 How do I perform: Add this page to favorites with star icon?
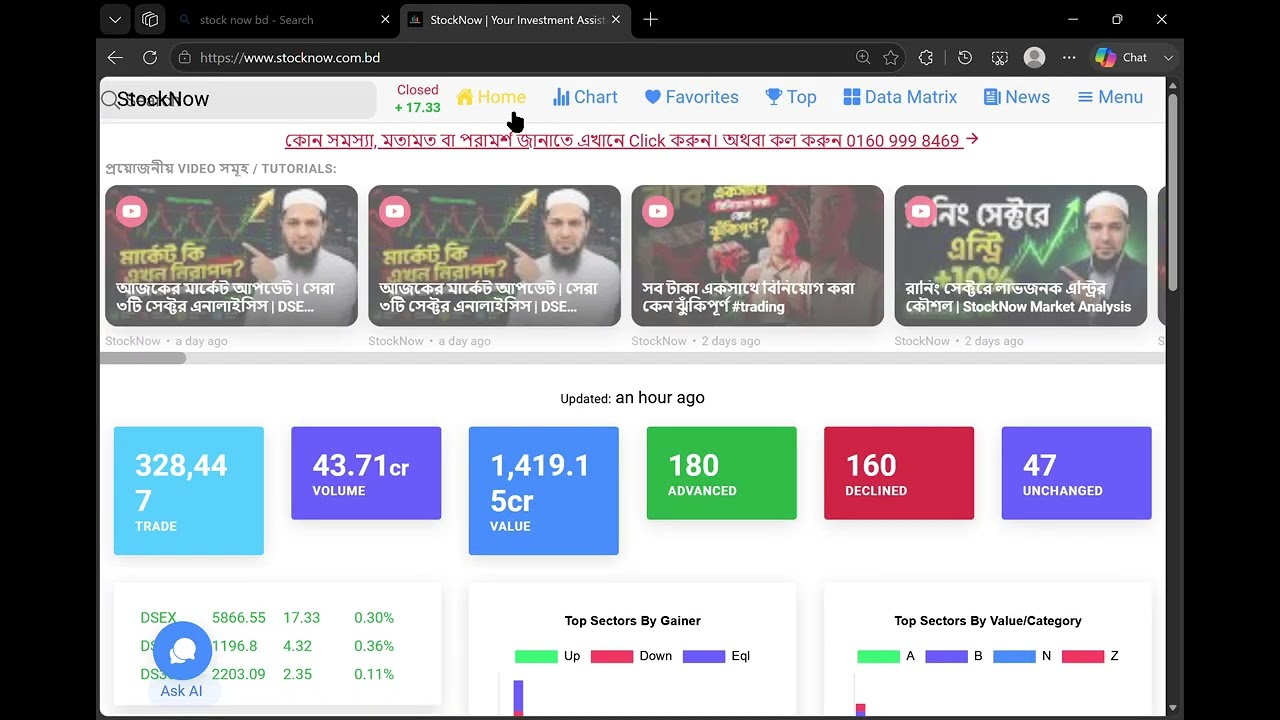pos(891,58)
